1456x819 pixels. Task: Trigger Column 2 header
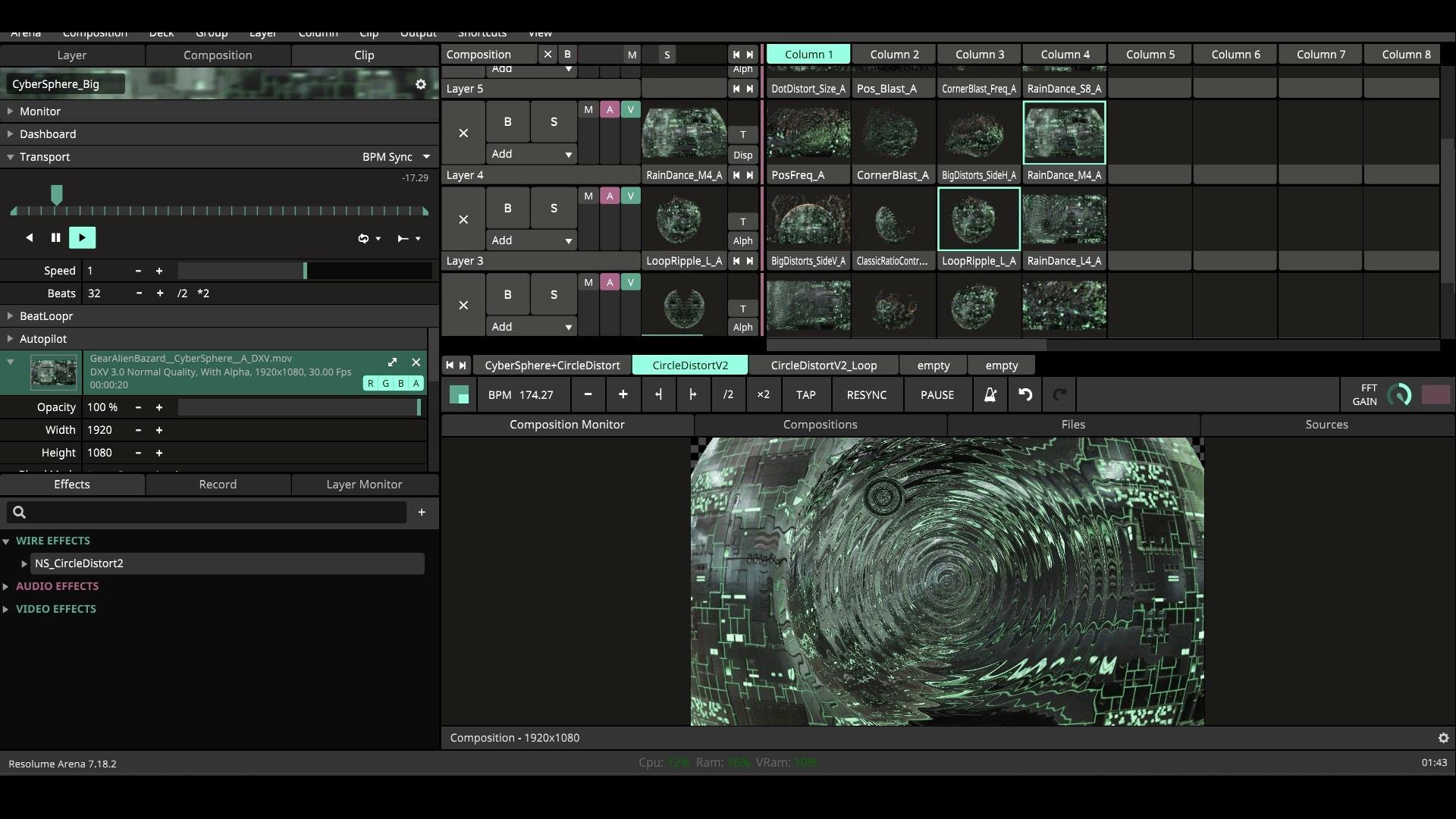[x=894, y=55]
